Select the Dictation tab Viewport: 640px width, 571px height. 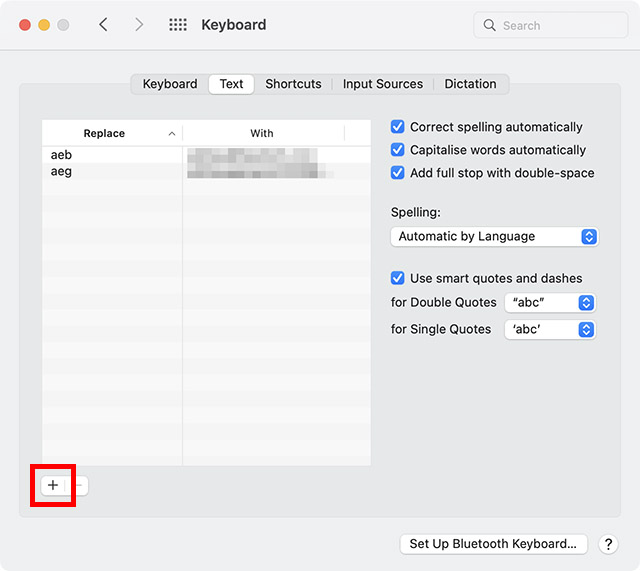[470, 84]
